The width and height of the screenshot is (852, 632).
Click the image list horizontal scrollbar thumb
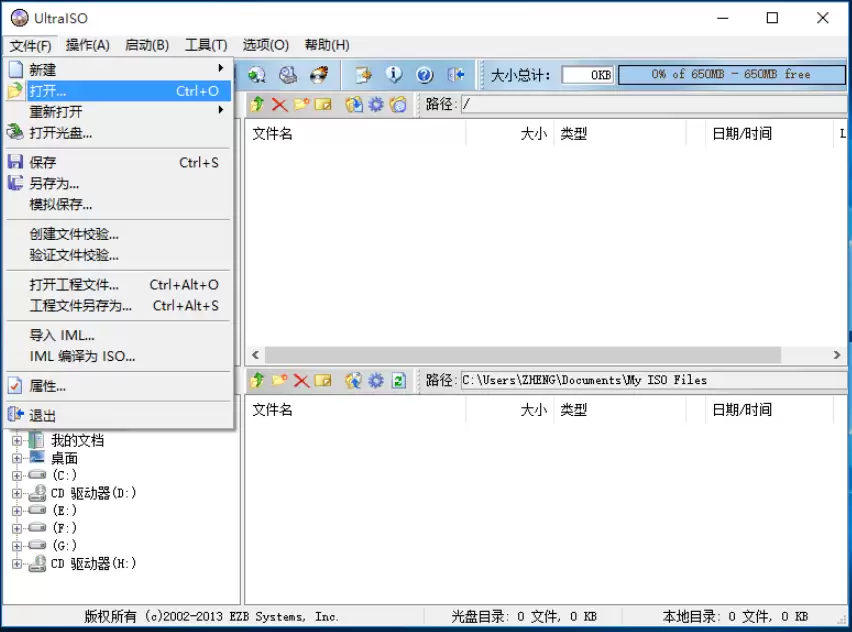[523, 355]
